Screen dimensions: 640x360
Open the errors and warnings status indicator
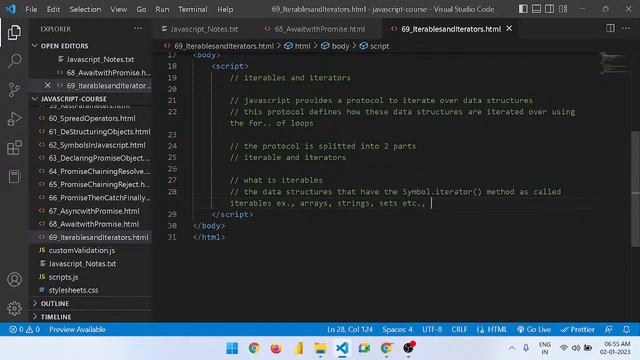click(x=24, y=329)
